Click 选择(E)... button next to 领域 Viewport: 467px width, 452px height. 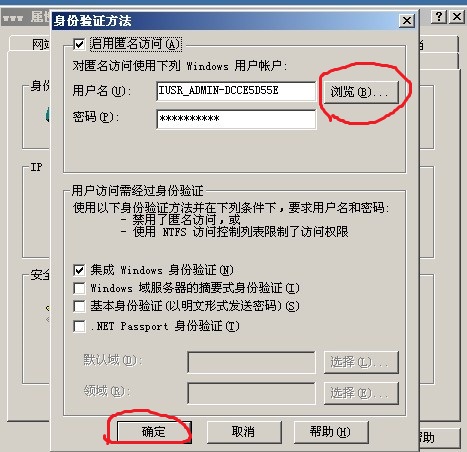pos(361,393)
